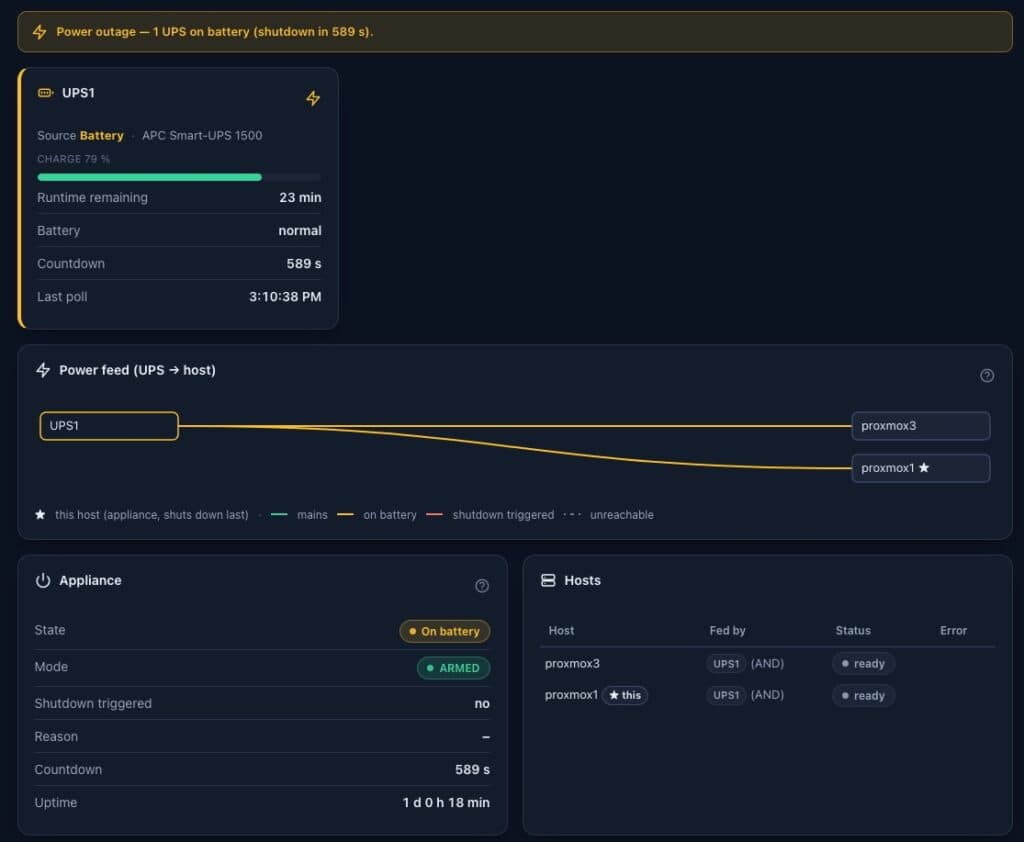Click the Battery status value normal
The height and width of the screenshot is (842, 1024).
pos(300,231)
